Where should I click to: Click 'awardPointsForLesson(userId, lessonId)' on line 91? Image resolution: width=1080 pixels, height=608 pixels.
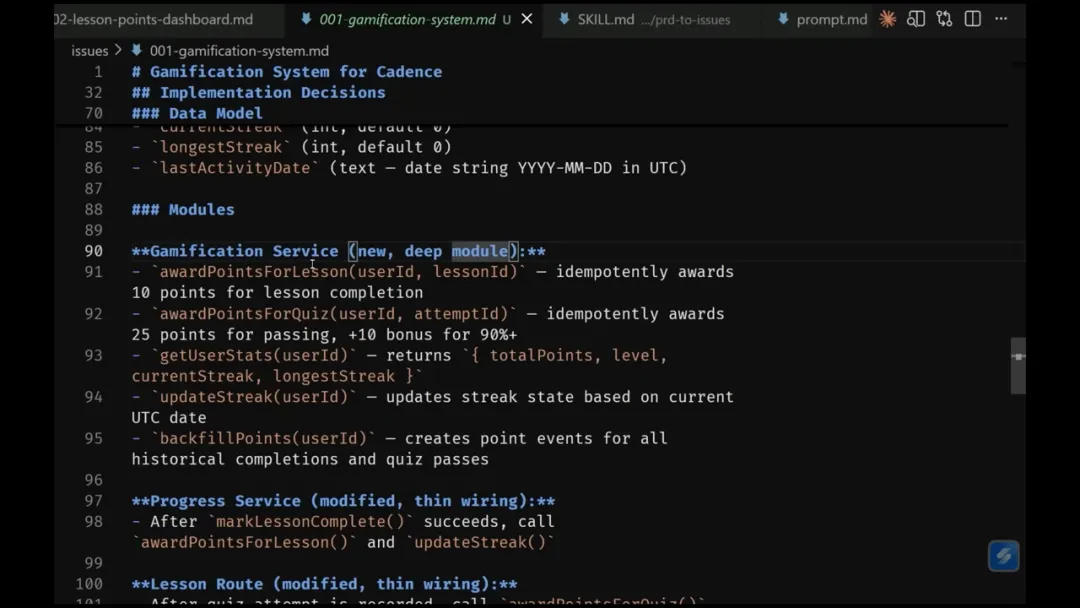click(338, 272)
